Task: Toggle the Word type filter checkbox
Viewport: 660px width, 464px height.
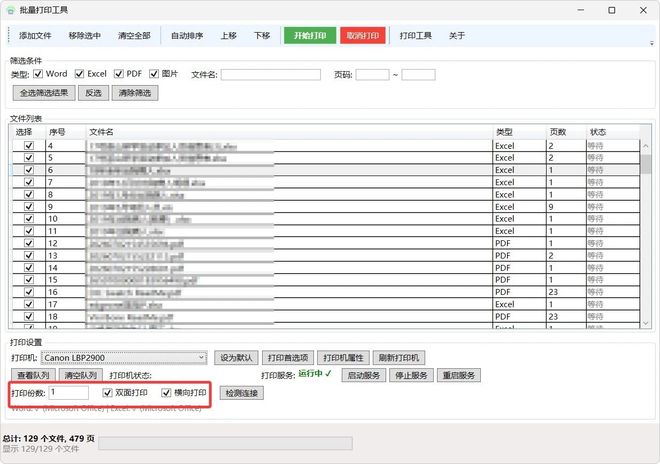Action: point(38,74)
